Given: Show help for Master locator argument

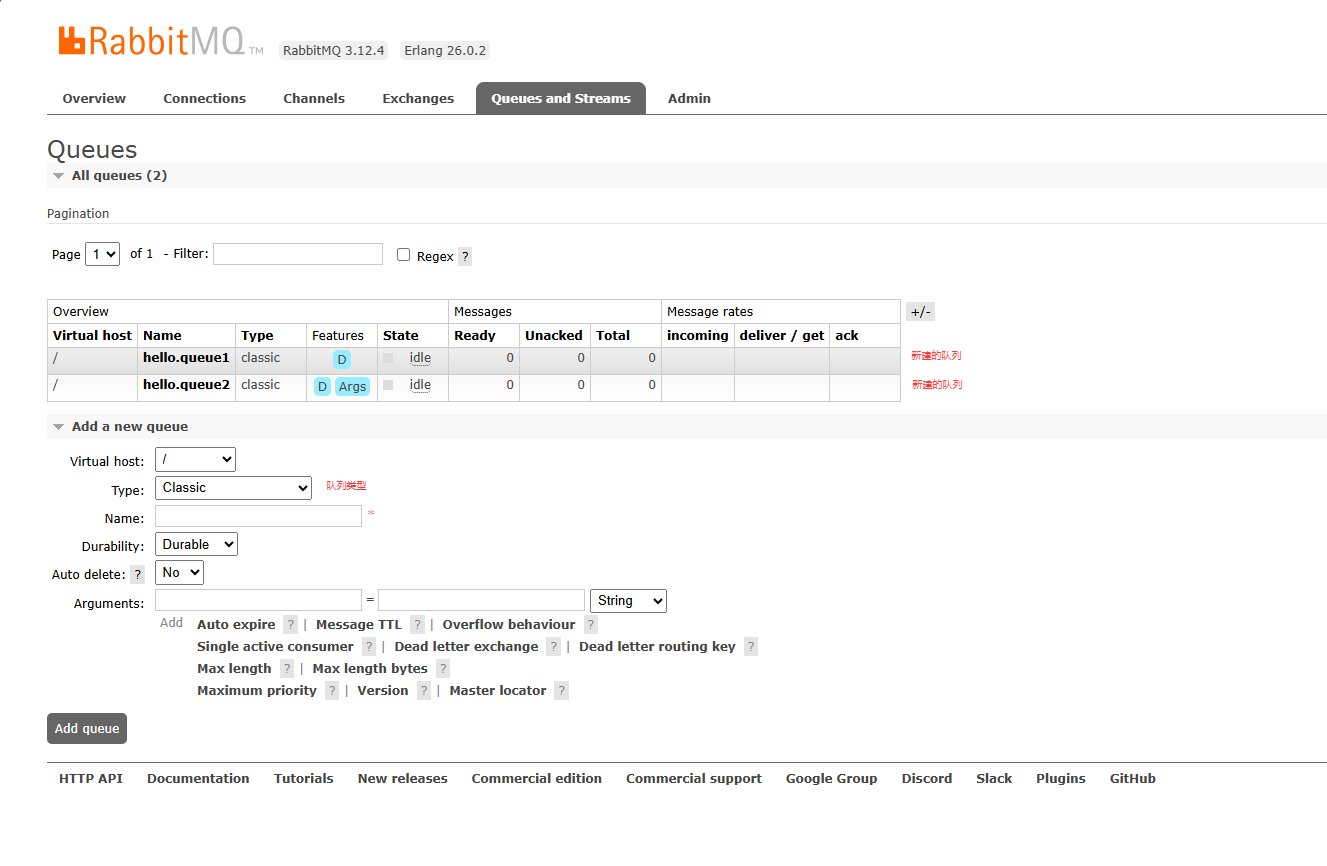Looking at the screenshot, I should pos(562,691).
